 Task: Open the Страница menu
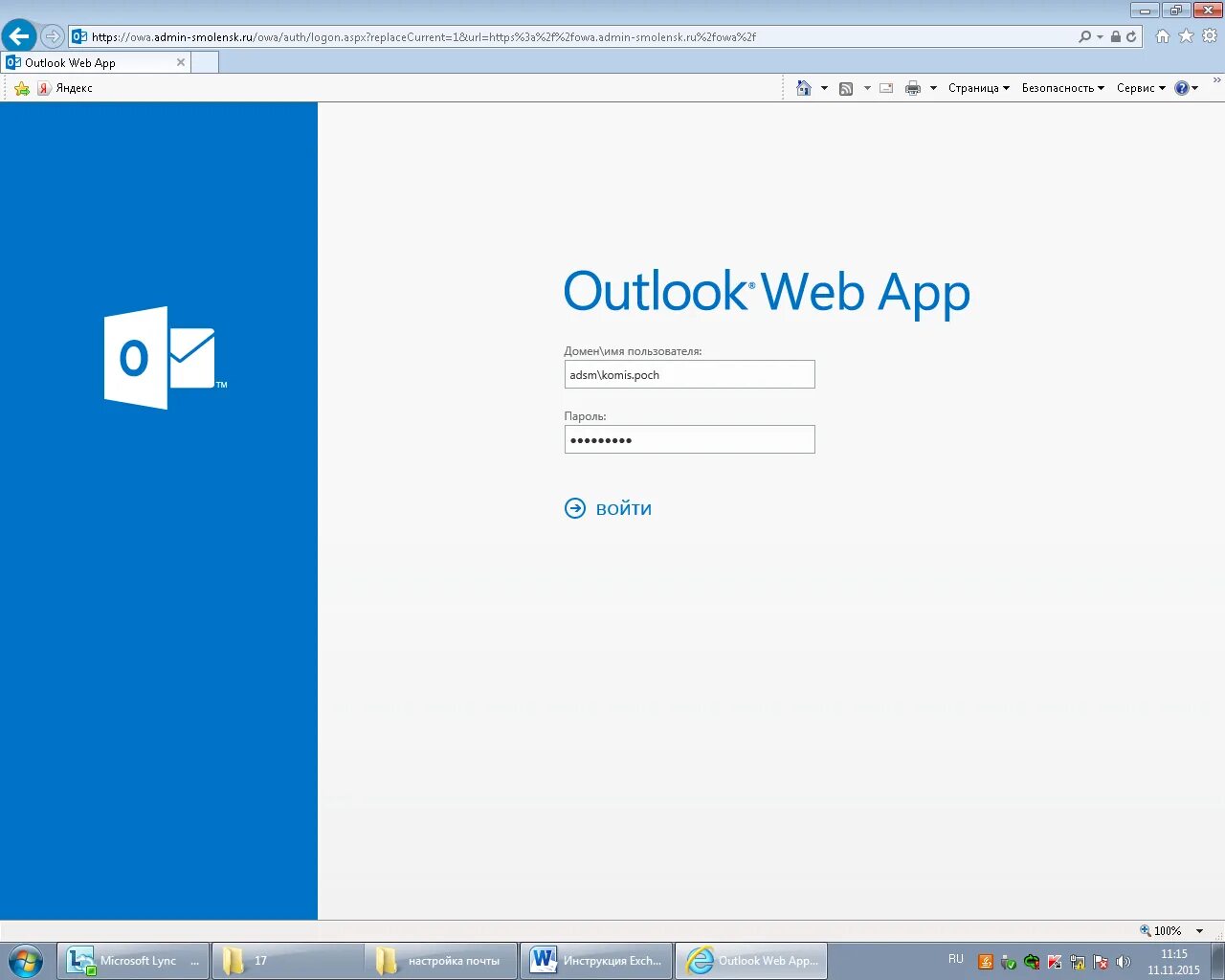click(979, 88)
